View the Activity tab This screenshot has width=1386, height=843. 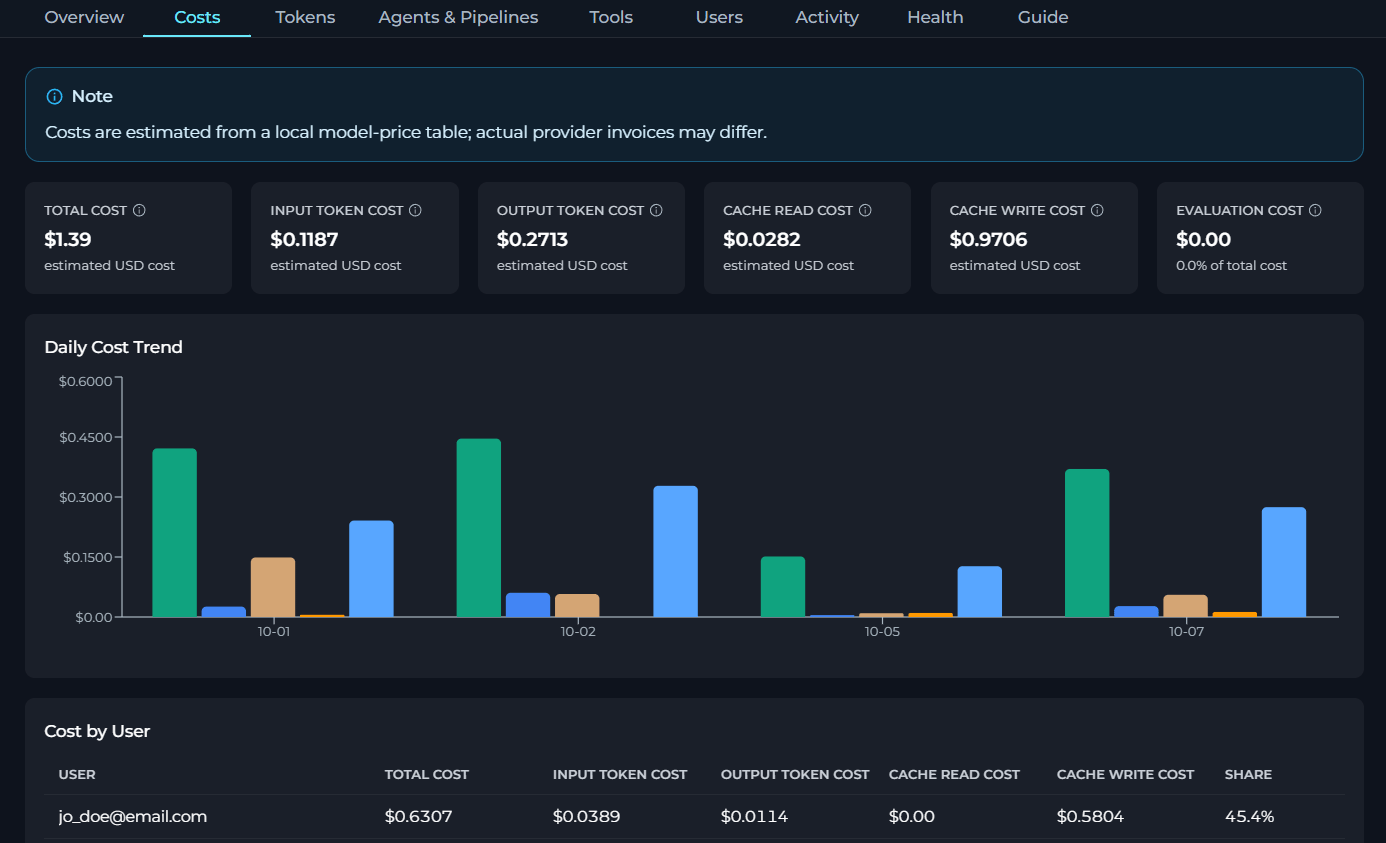[x=827, y=18]
